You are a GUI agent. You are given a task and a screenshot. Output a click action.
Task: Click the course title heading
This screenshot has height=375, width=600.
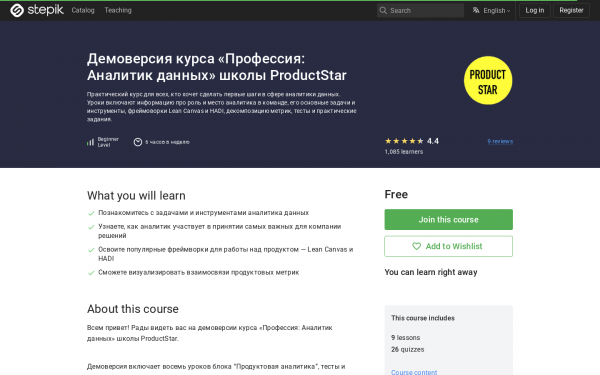click(217, 67)
